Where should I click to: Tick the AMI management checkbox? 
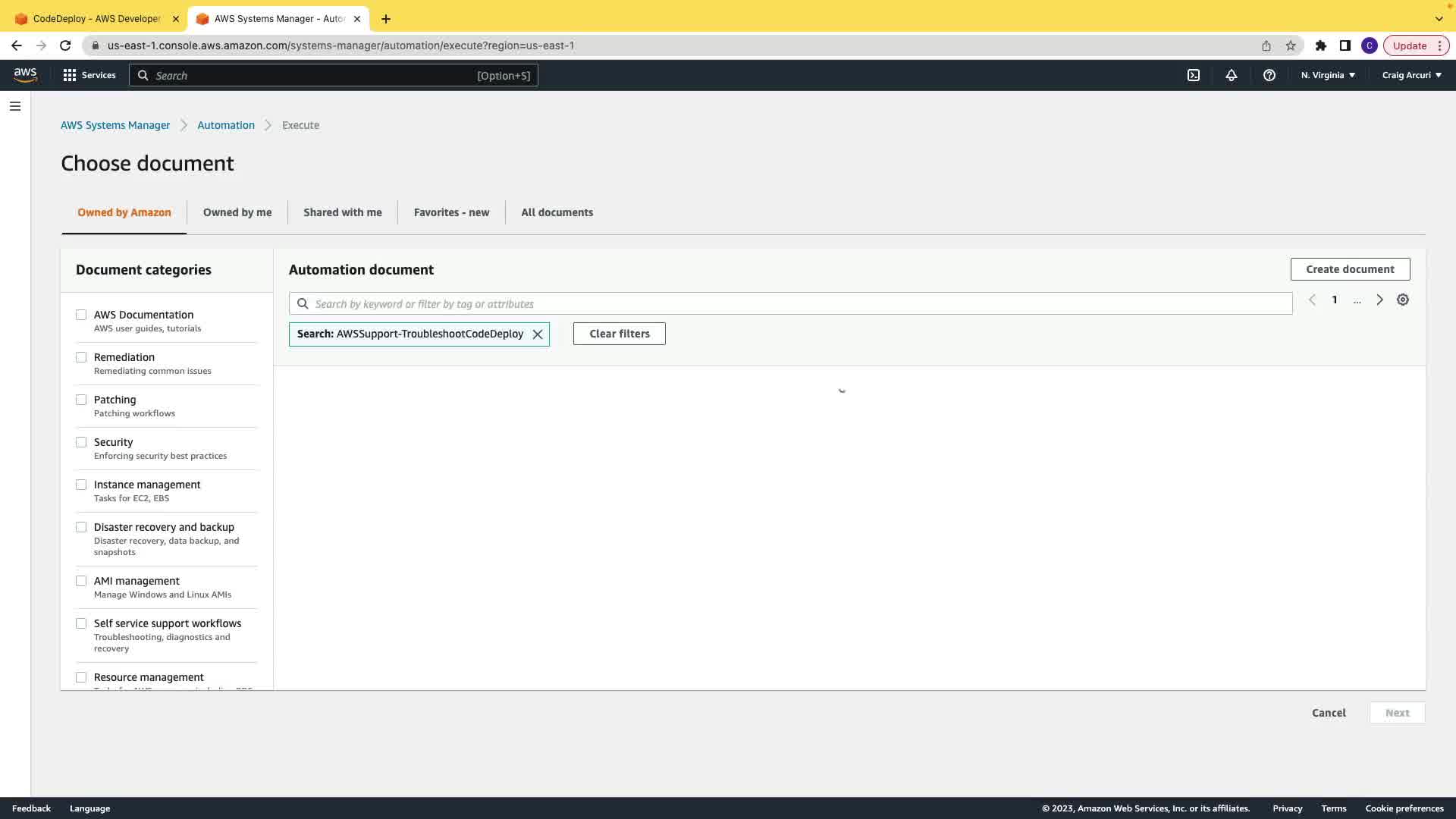81,581
